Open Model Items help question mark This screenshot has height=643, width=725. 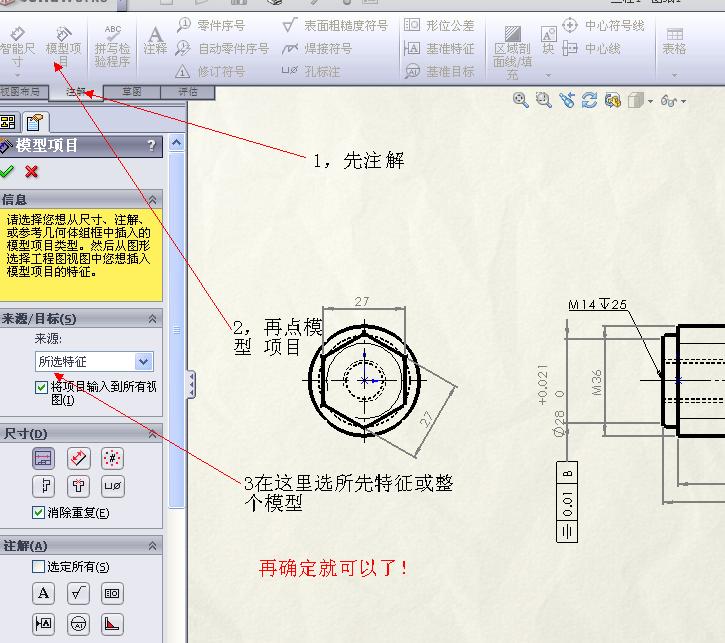pyautogui.click(x=152, y=146)
